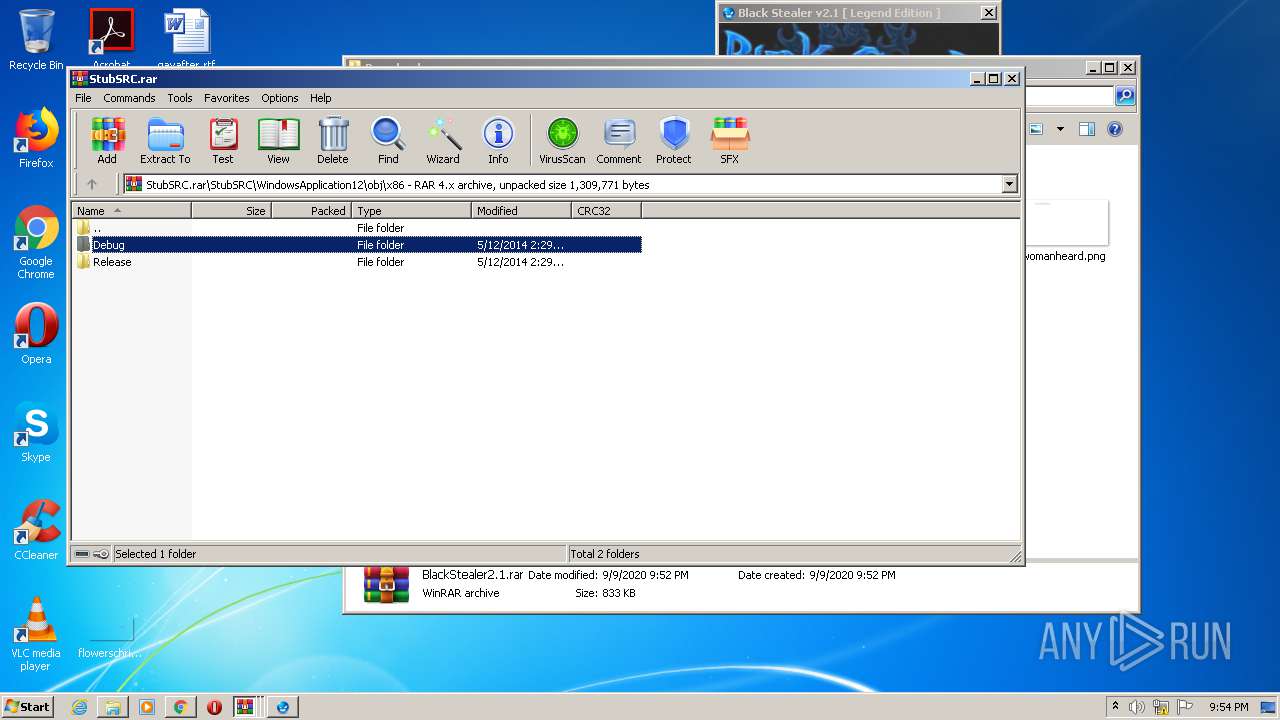Image resolution: width=1280 pixels, height=720 pixels.
Task: Sort by CRC32 column header
Action: pos(606,211)
